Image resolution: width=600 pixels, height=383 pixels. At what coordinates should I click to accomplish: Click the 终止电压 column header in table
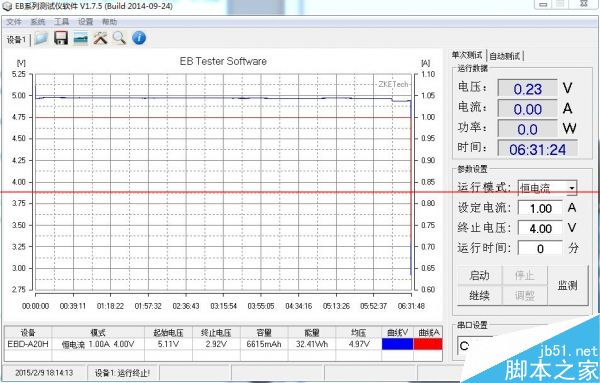[x=216, y=332]
